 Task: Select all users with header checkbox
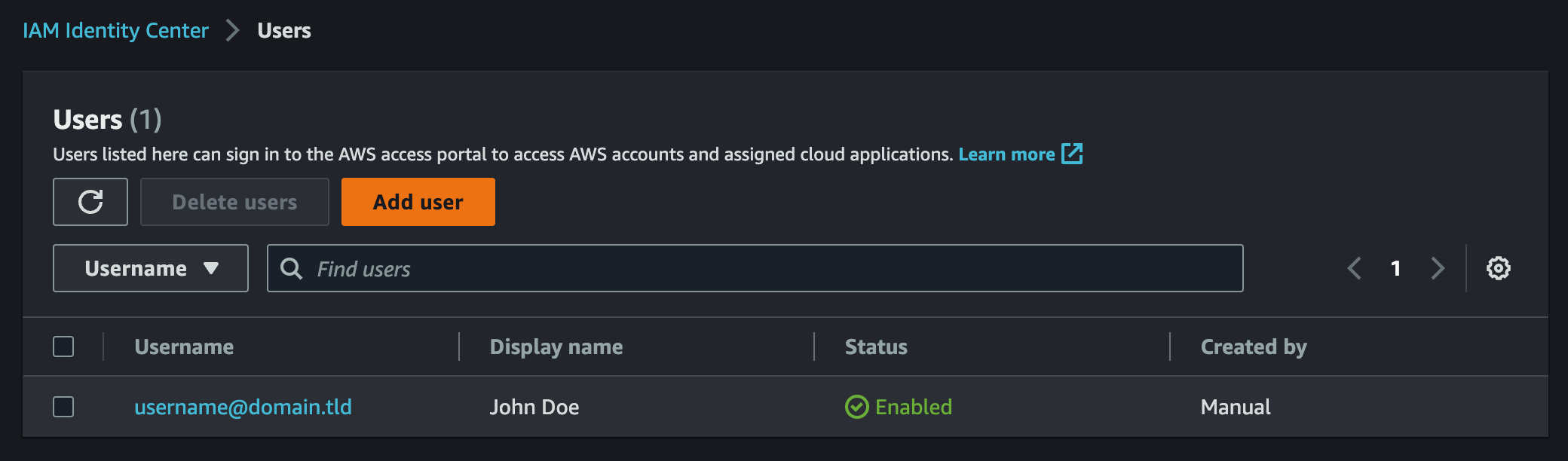(x=63, y=347)
